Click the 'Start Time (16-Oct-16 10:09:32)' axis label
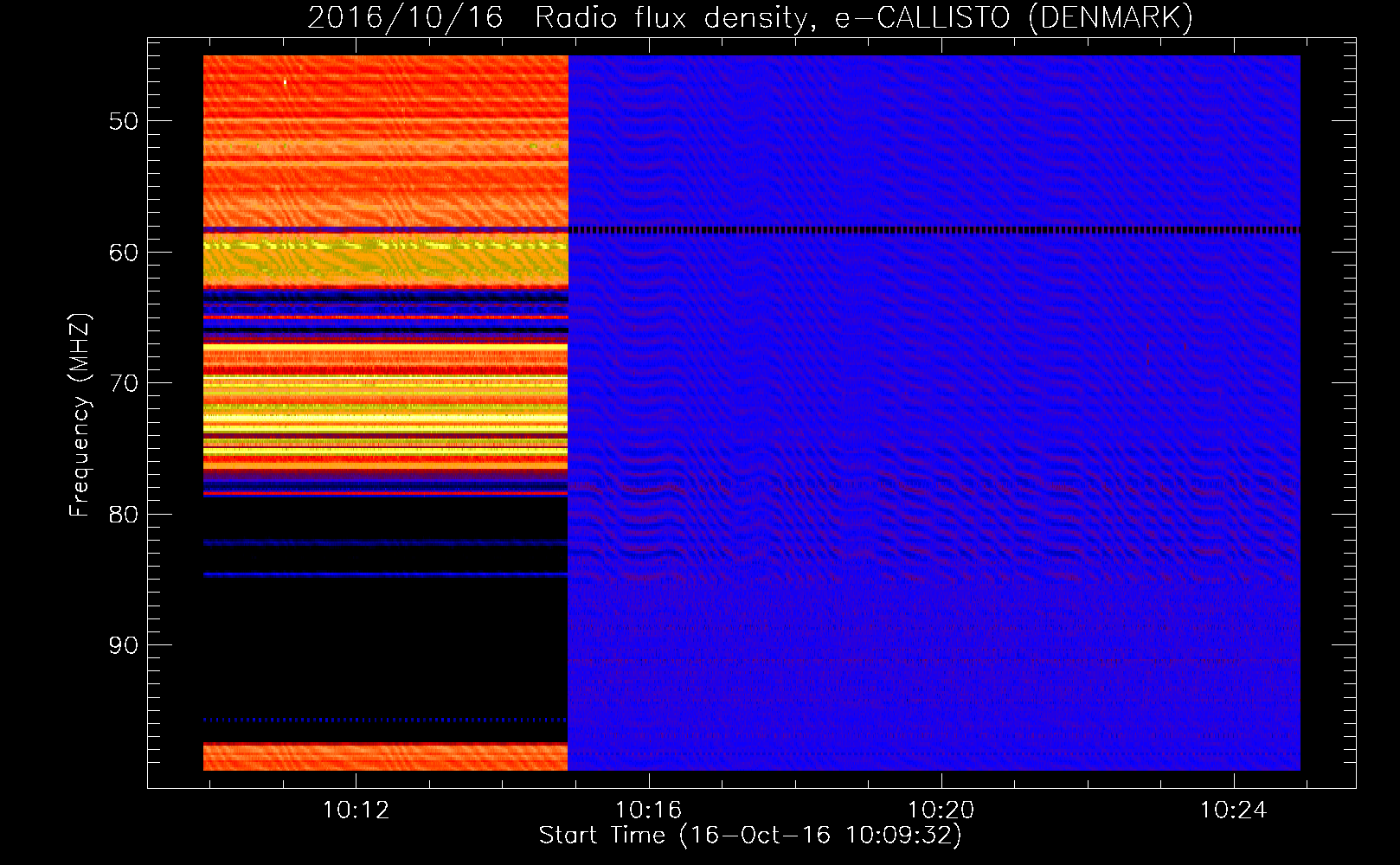The width and height of the screenshot is (1400, 865). [750, 835]
